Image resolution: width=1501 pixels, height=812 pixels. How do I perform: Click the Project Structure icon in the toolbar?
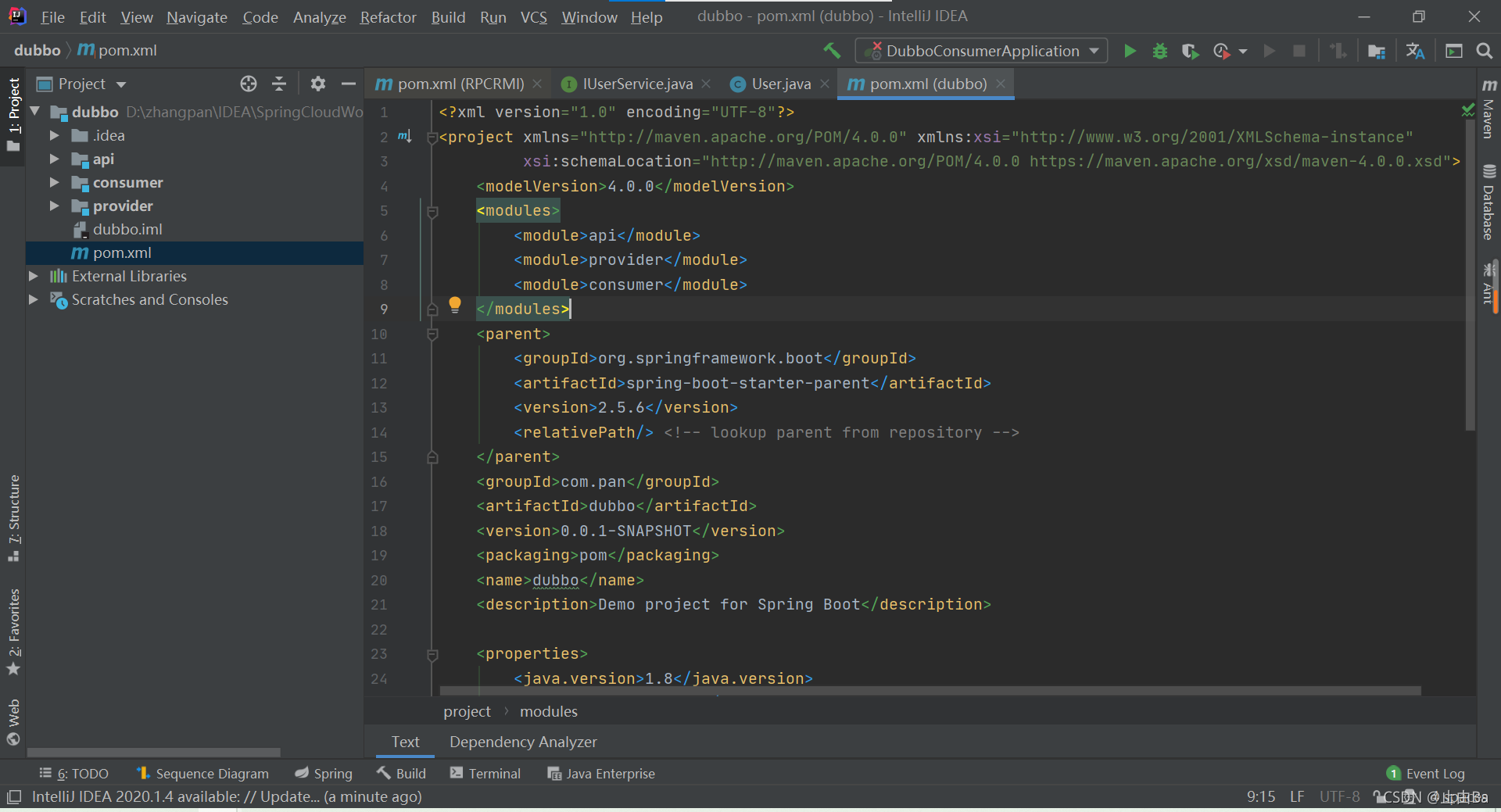point(1377,51)
